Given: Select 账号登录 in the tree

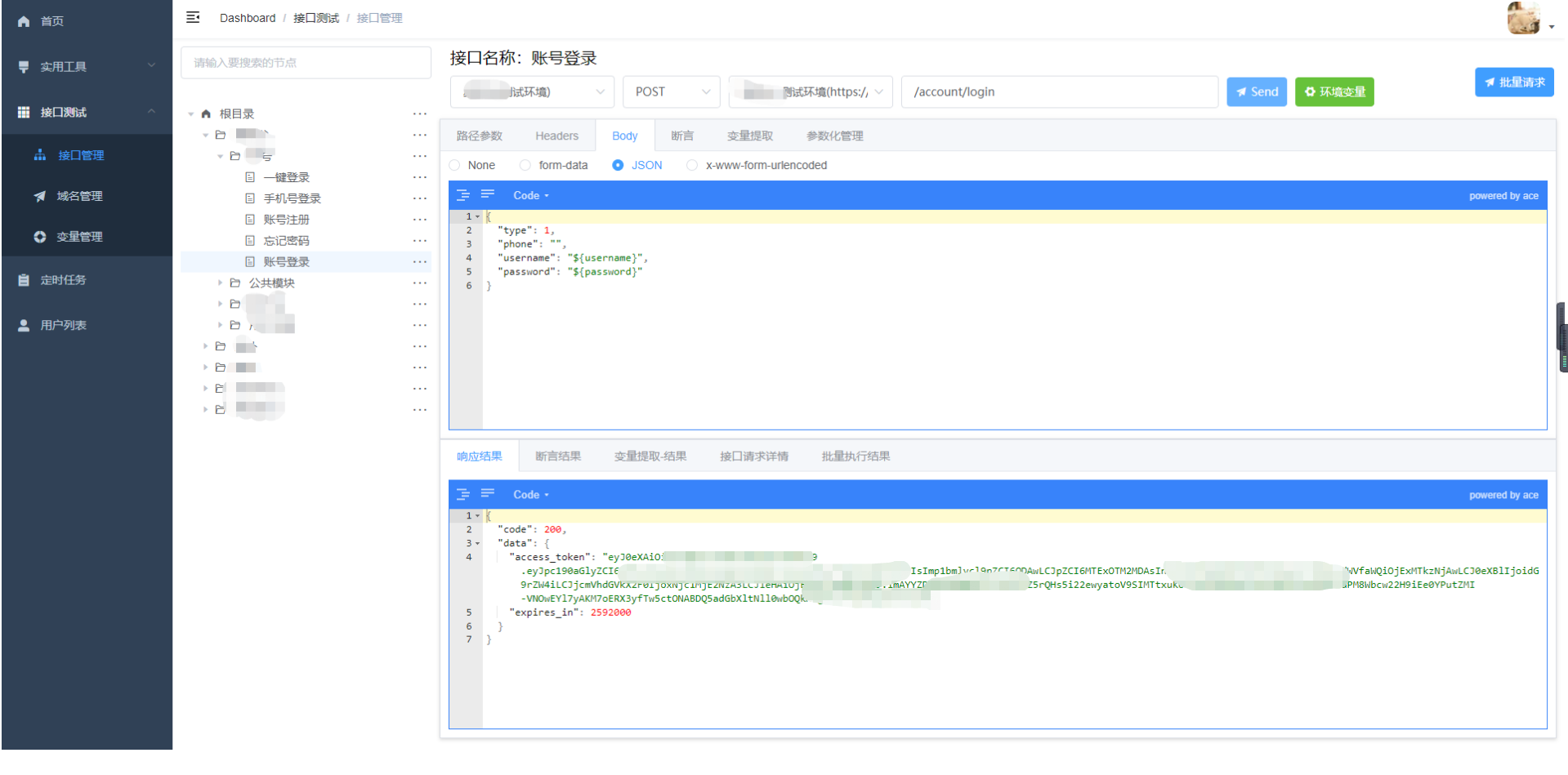Looking at the screenshot, I should (x=286, y=262).
